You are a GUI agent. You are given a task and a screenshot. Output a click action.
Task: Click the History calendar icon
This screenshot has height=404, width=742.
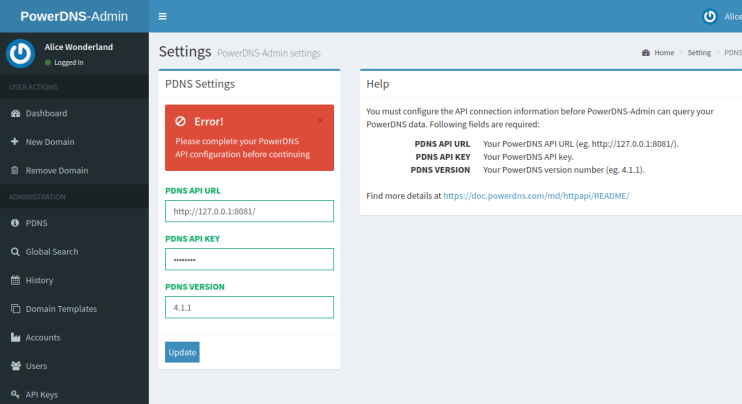tap(15, 280)
